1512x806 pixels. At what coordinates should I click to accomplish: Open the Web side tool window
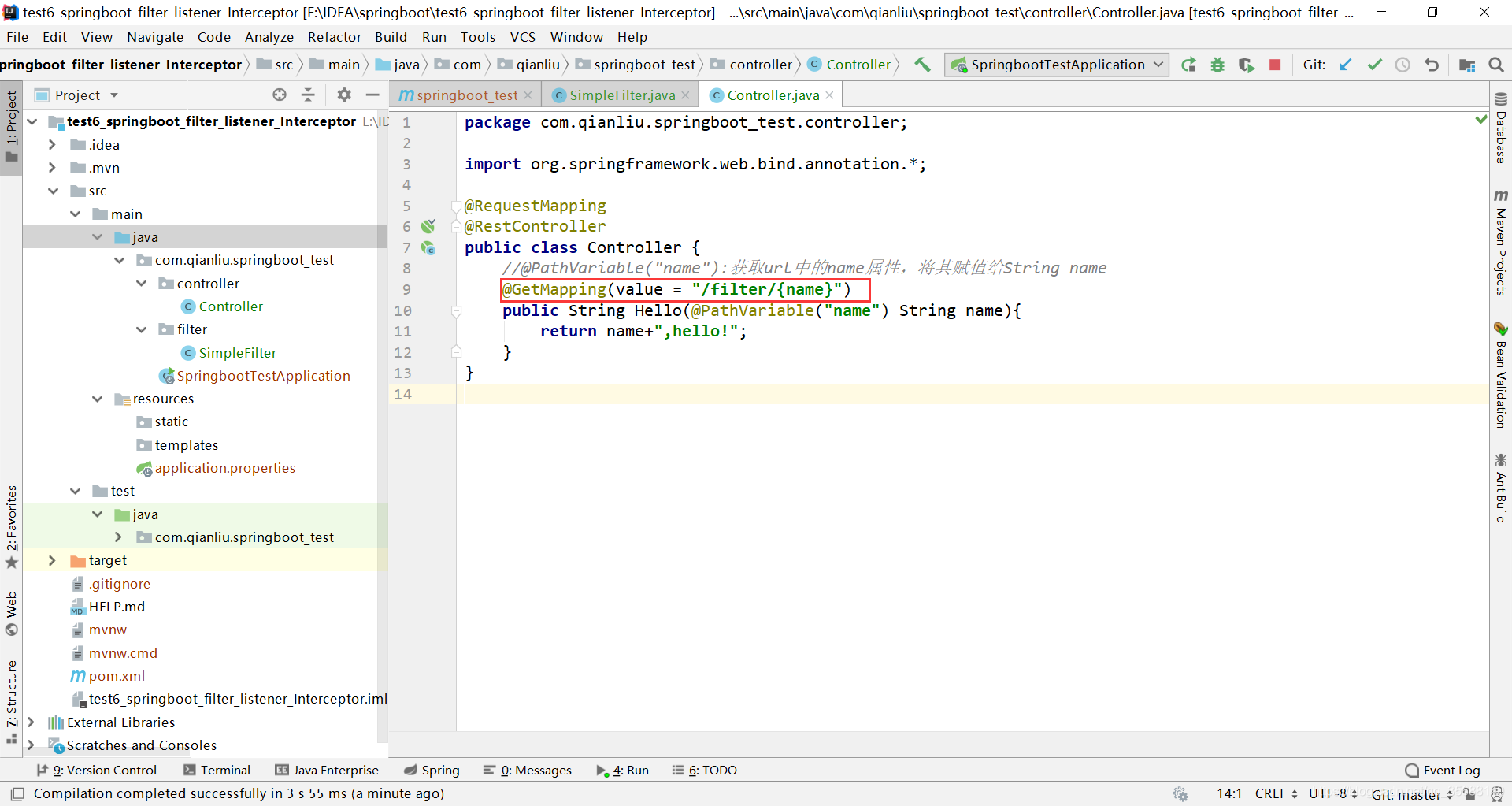tap(11, 613)
